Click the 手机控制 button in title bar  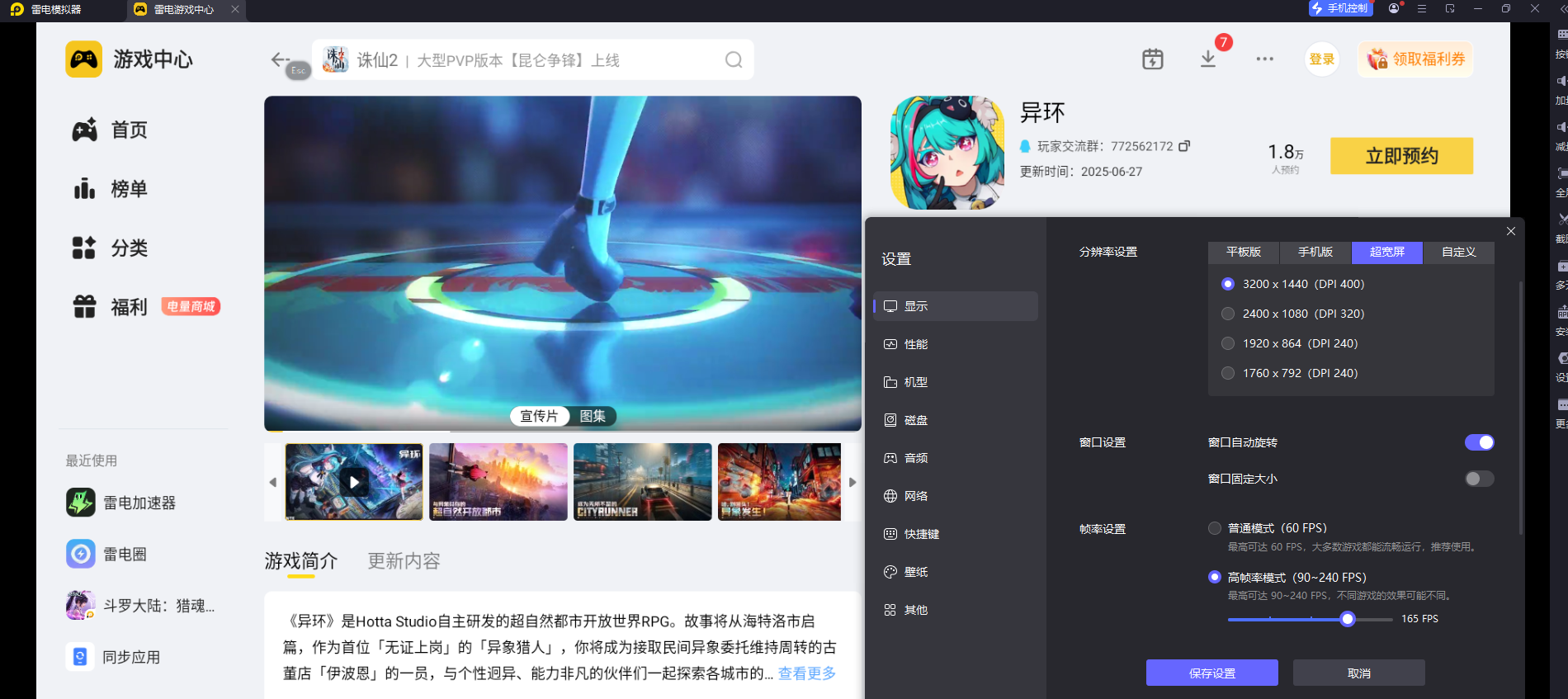[1341, 8]
